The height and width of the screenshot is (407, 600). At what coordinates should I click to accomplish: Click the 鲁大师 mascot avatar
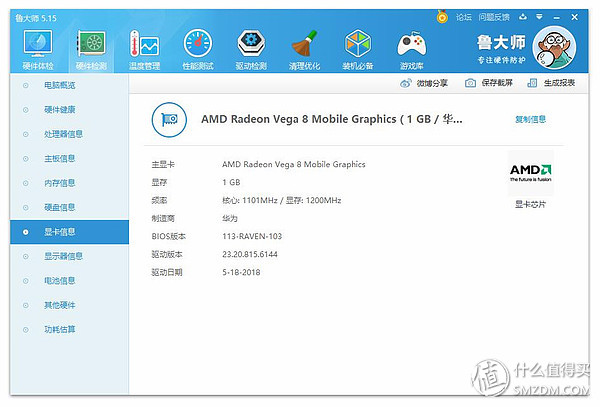[x=554, y=47]
